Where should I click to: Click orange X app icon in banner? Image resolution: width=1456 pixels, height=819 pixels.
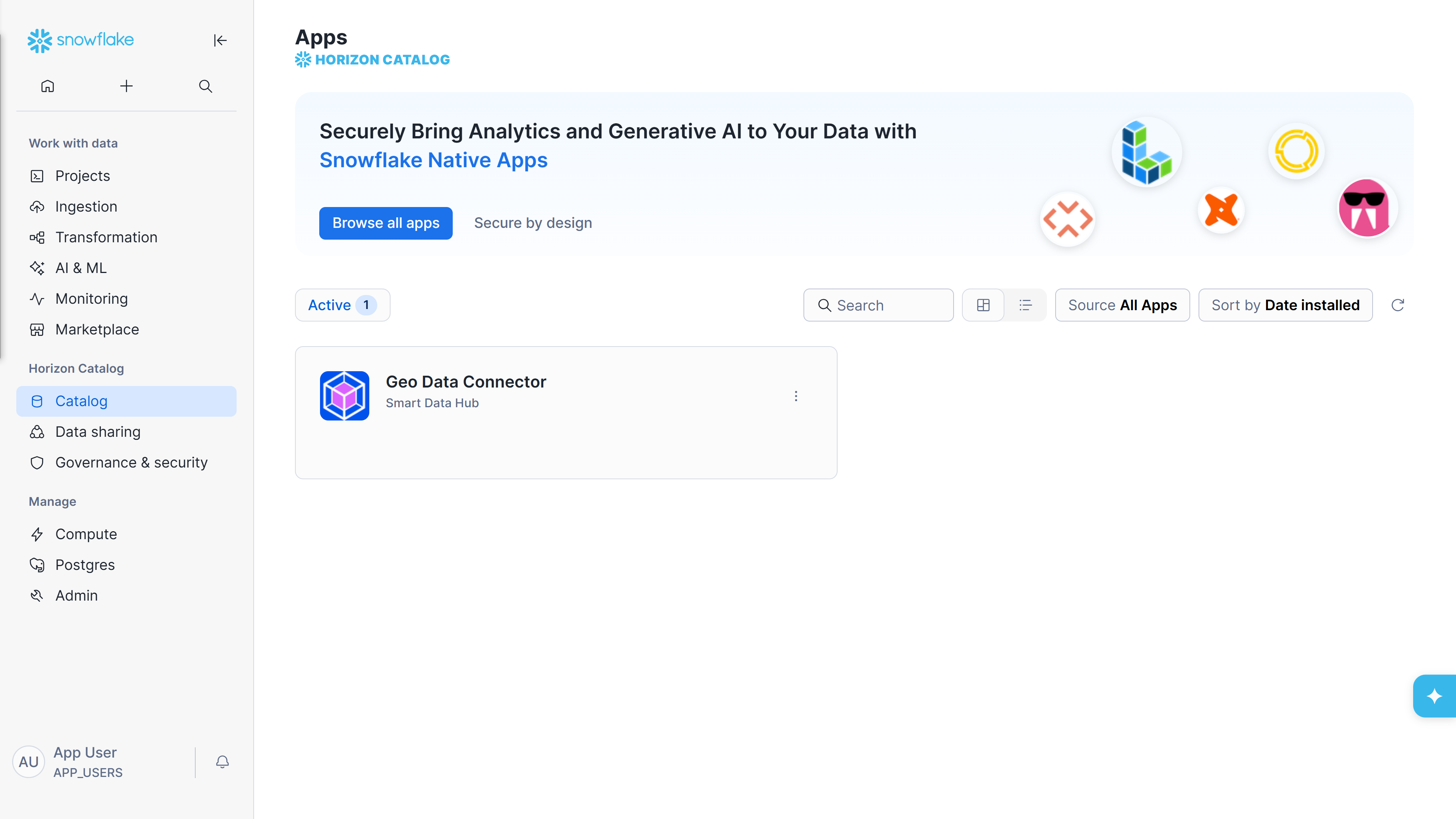(x=1221, y=210)
